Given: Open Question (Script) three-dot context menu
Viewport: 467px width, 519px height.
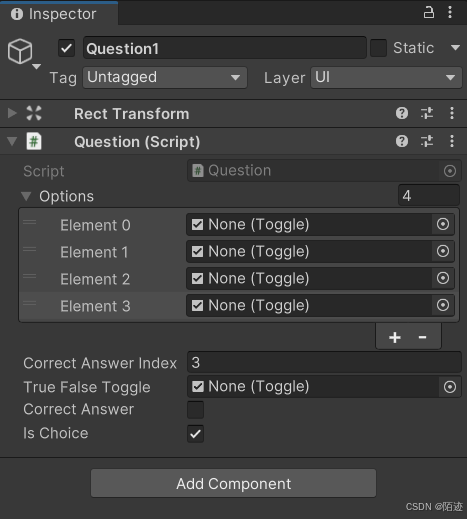Looking at the screenshot, I should [452, 141].
